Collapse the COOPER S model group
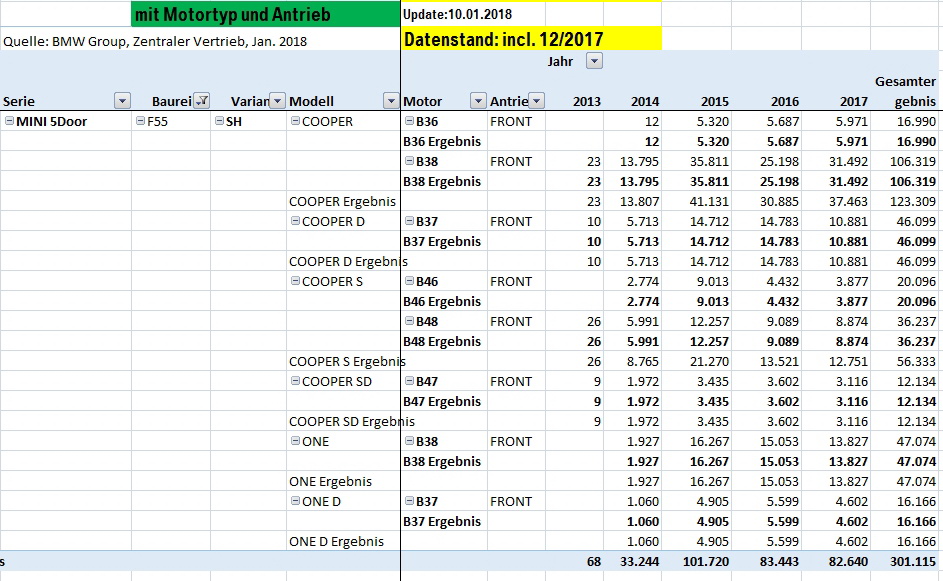This screenshot has width=943, height=581. 295,281
